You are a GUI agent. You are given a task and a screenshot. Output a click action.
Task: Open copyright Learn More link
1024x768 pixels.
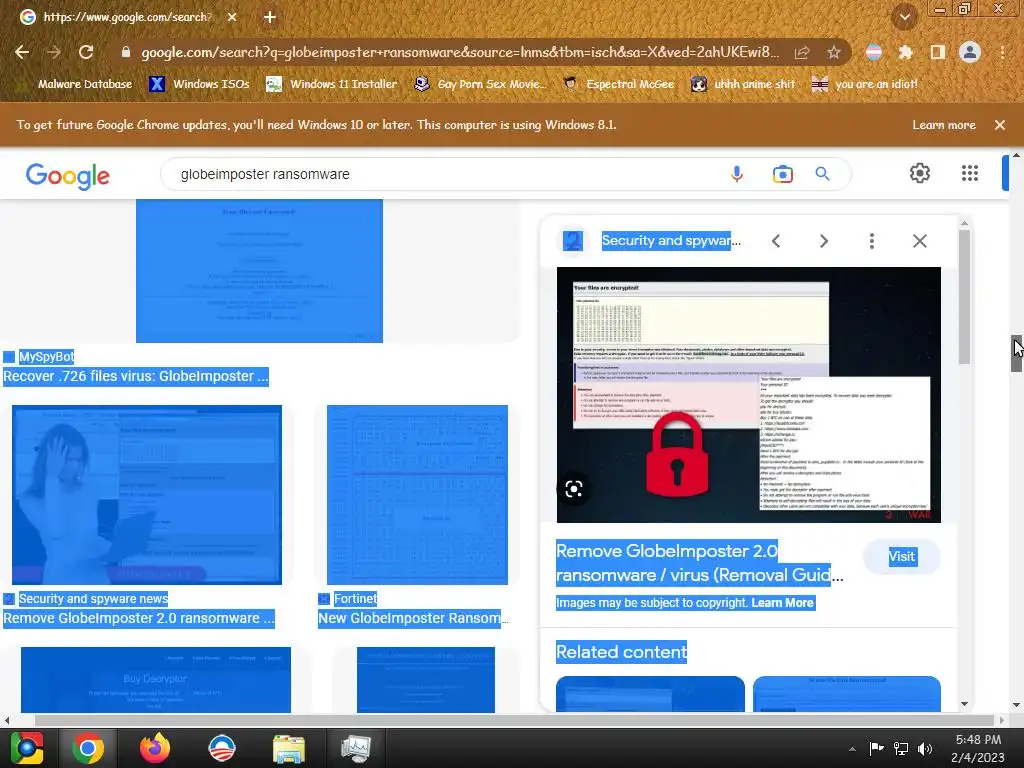[782, 603]
